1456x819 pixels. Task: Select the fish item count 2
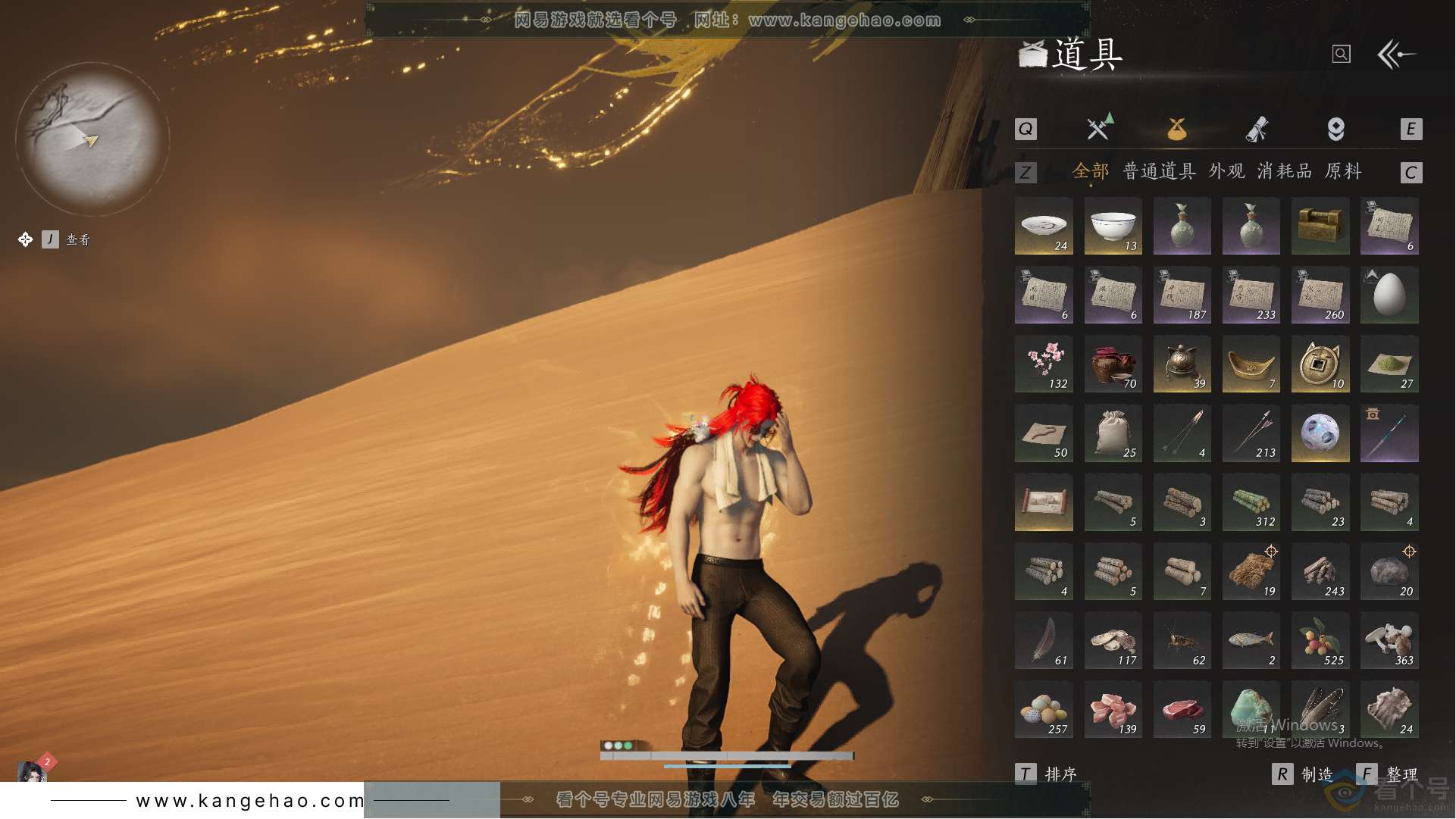1251,640
